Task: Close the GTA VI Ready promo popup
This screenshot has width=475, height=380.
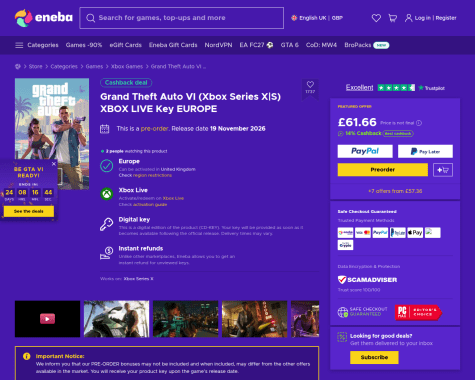Action: coord(54,164)
